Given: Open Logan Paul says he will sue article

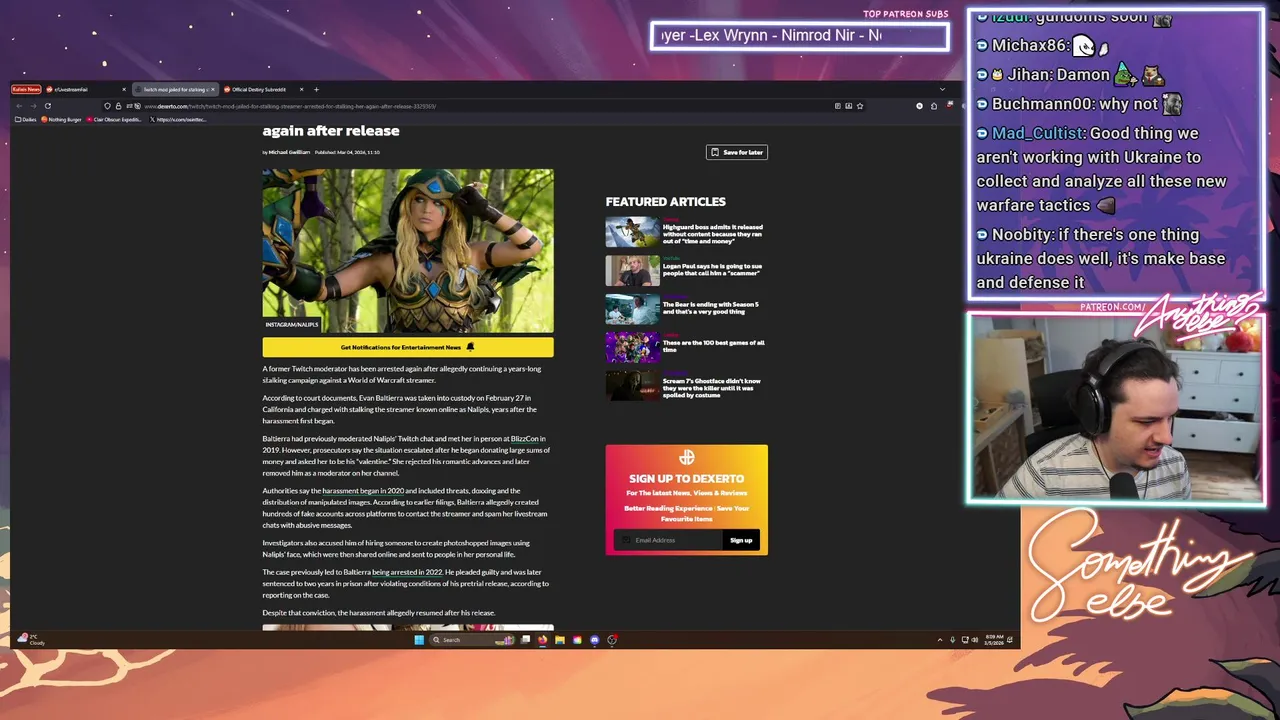Looking at the screenshot, I should pos(712,270).
